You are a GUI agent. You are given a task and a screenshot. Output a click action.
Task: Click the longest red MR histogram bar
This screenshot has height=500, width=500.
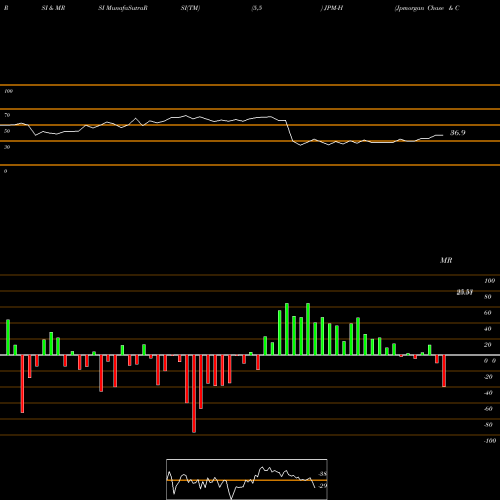coord(194,394)
